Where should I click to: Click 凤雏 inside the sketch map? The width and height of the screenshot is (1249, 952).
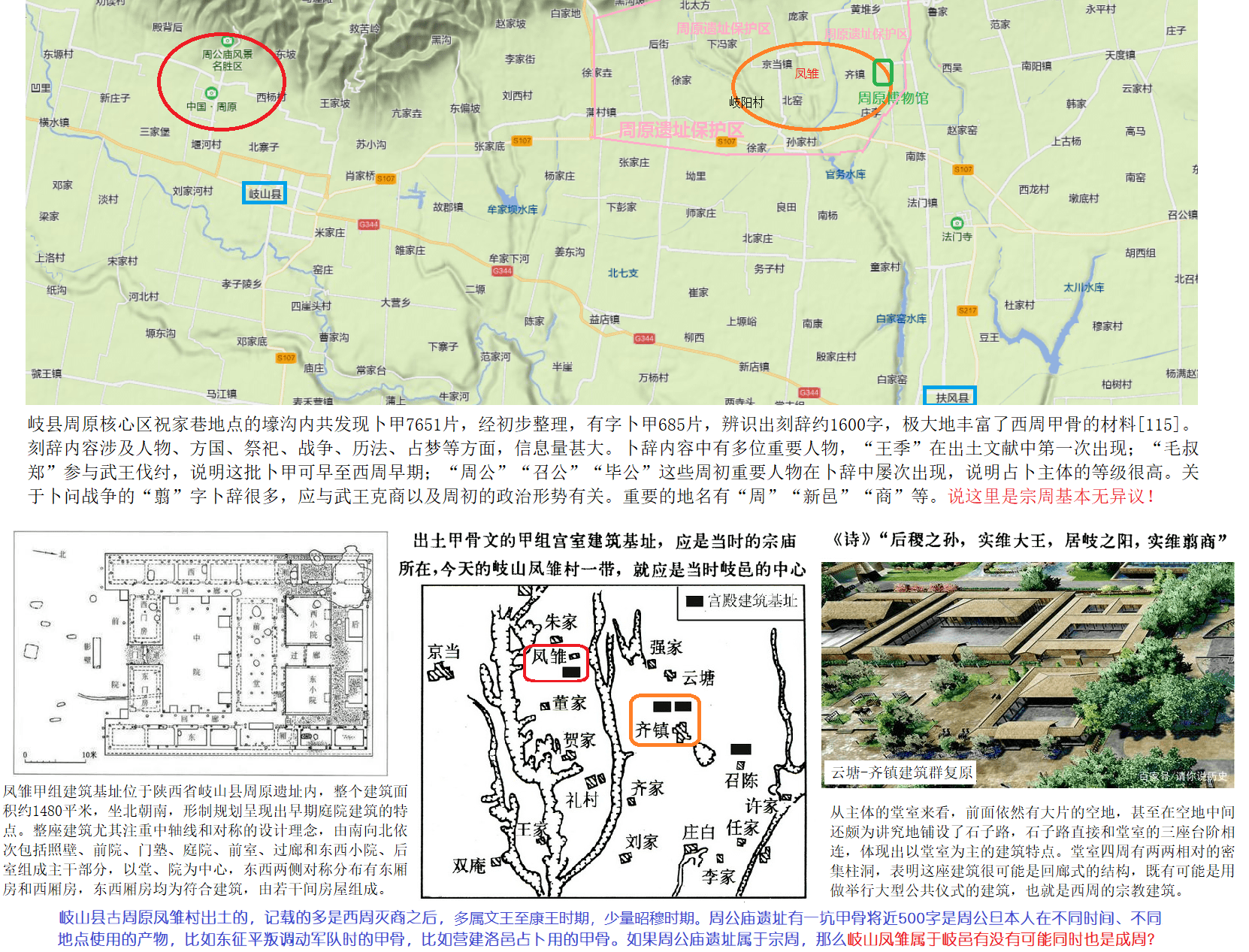pyautogui.click(x=549, y=657)
